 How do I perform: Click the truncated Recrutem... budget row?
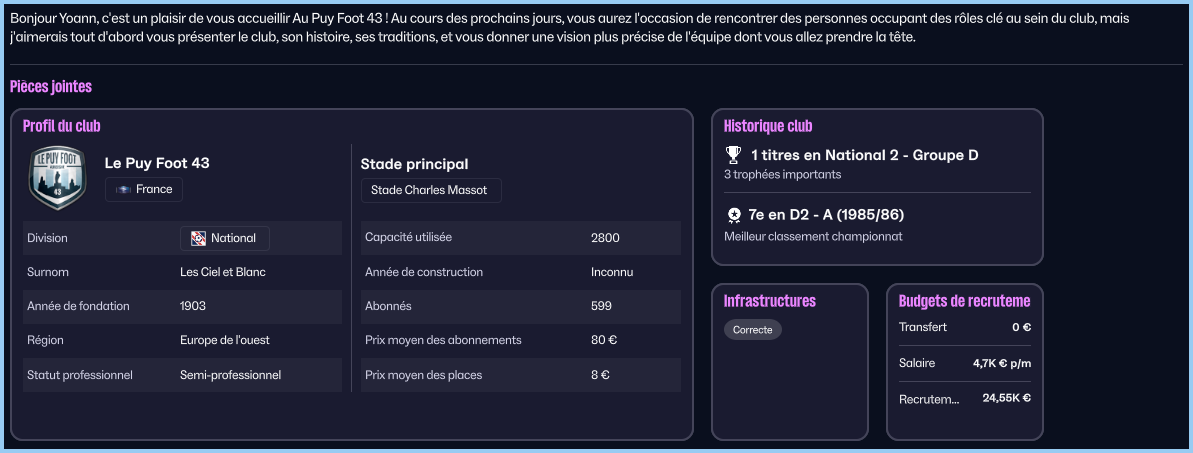click(964, 398)
